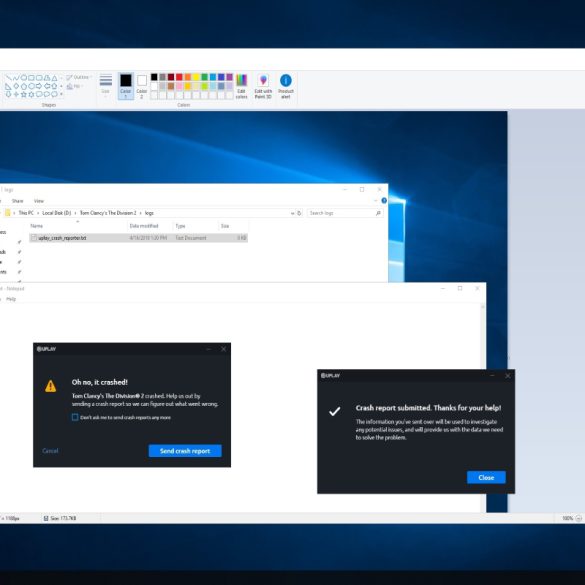Click Edit with Paint 3D

(263, 86)
